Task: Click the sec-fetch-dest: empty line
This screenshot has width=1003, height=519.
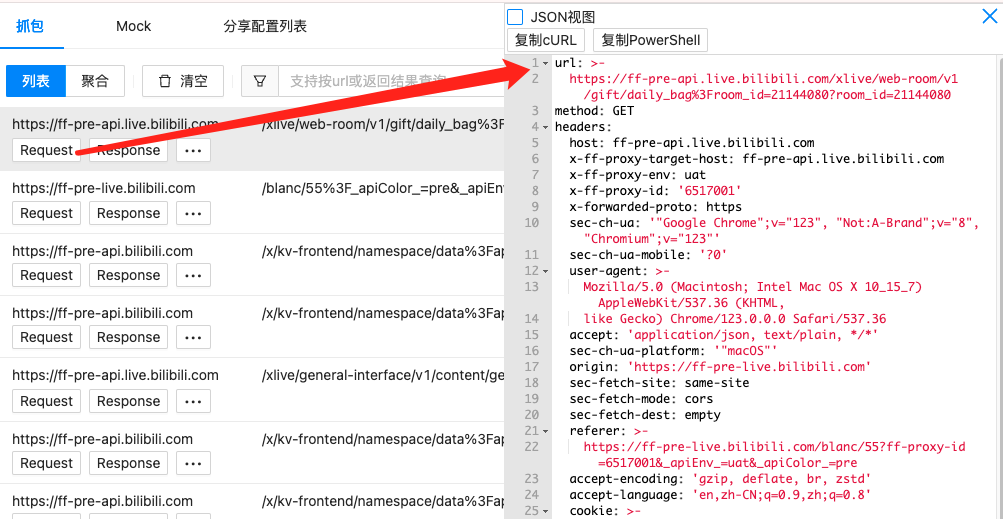Action: click(x=645, y=415)
